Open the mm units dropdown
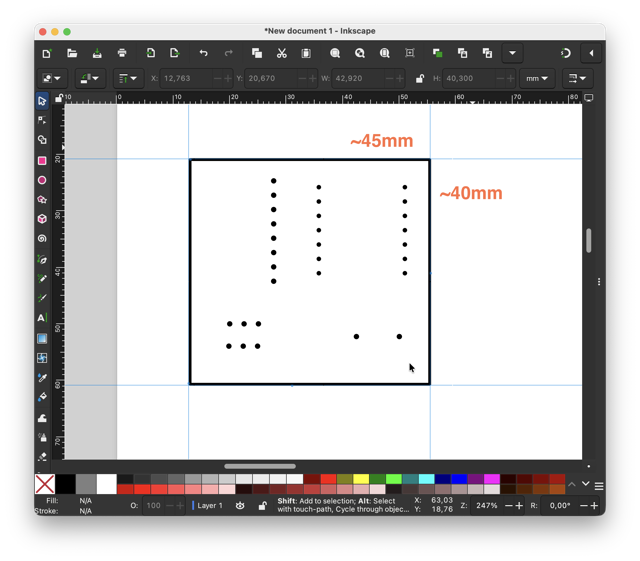This screenshot has height=561, width=640. tap(537, 78)
